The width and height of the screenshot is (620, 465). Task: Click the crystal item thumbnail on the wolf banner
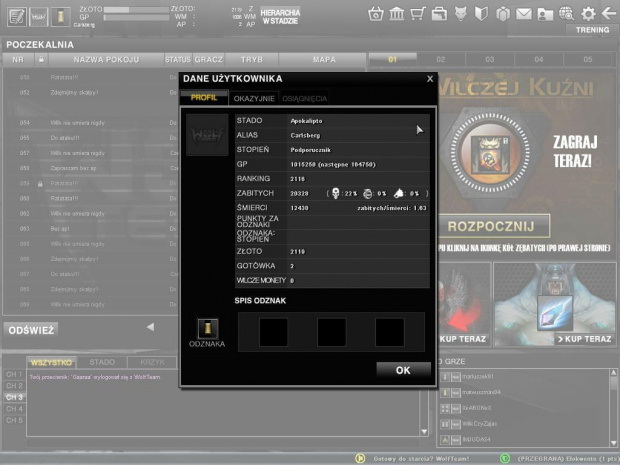pos(555,313)
